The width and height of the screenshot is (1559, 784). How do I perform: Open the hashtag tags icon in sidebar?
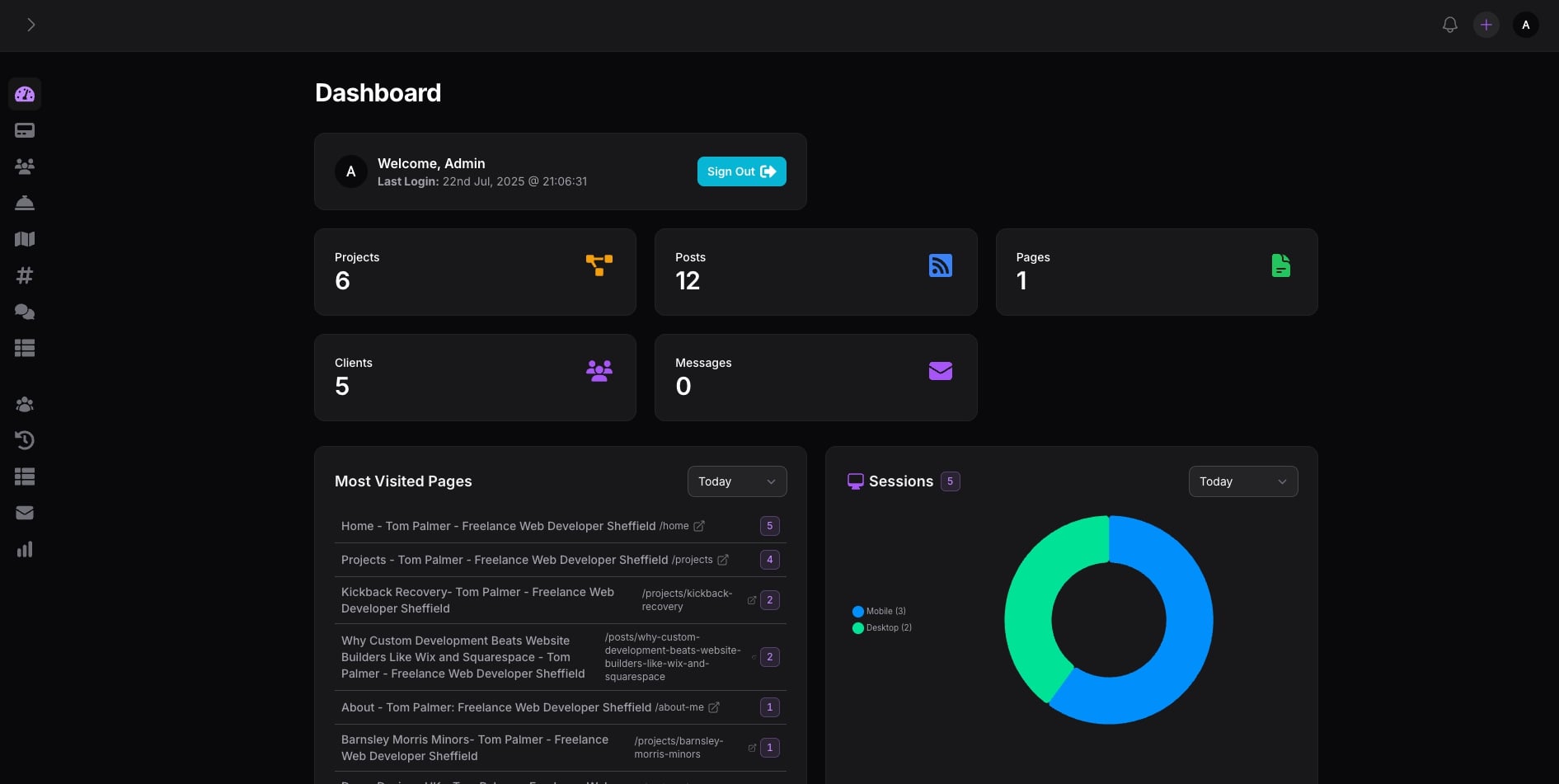(x=25, y=275)
